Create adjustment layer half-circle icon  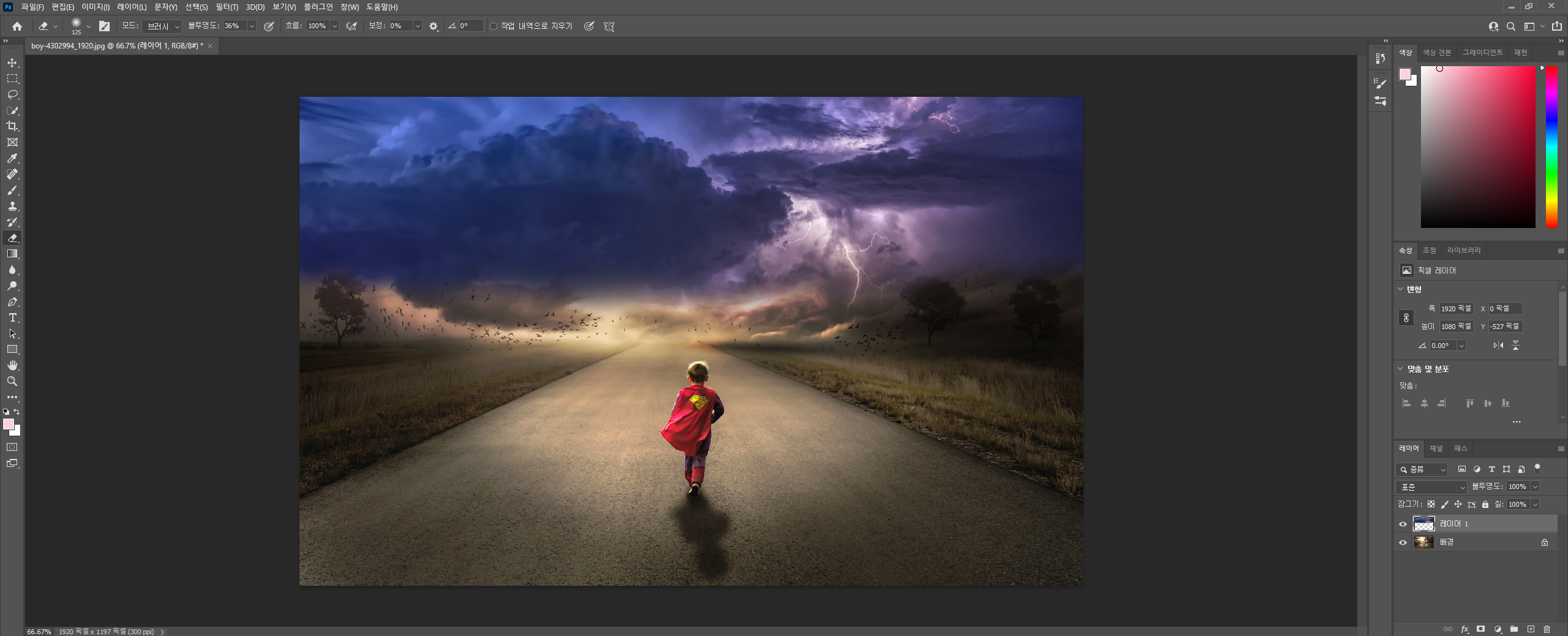pos(1498,629)
